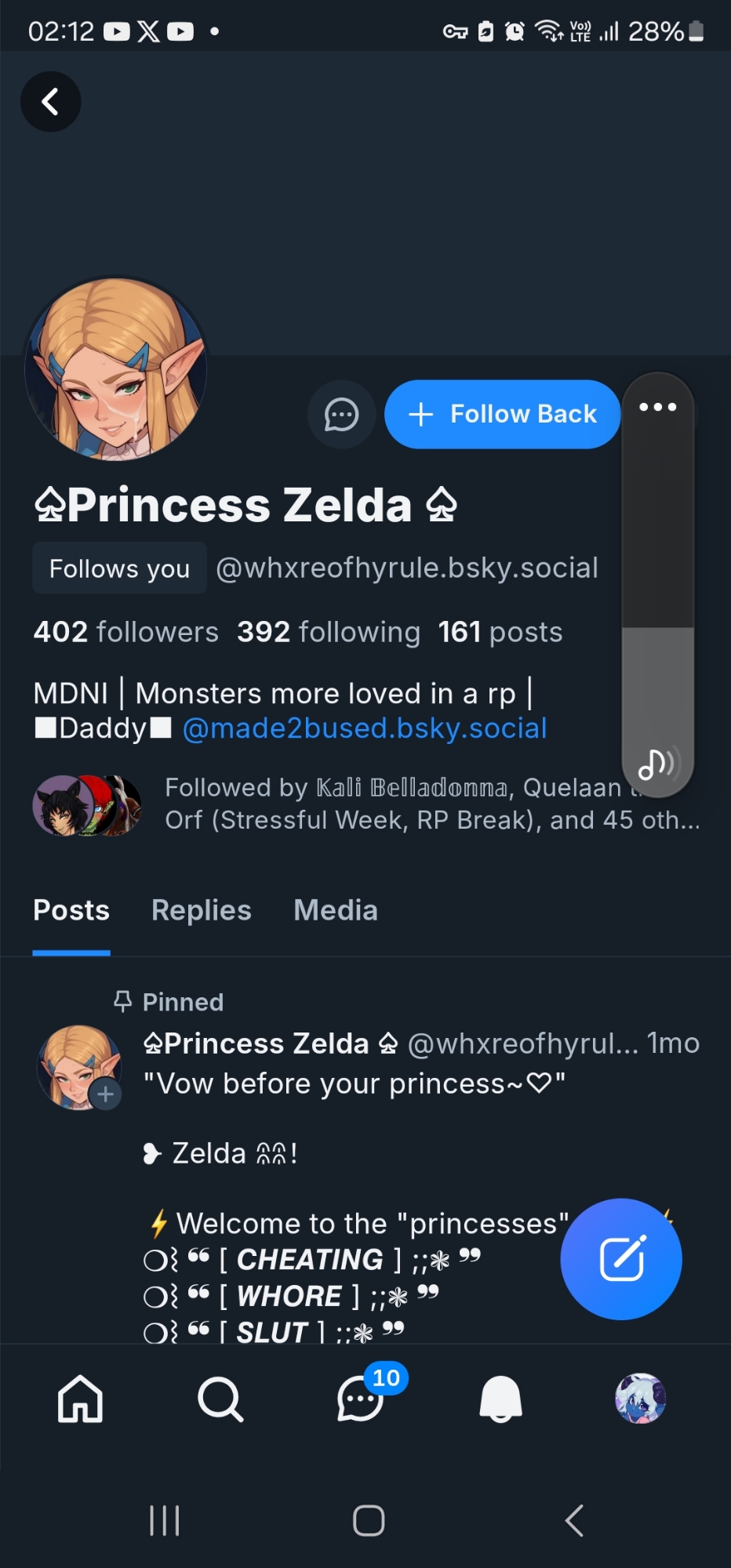This screenshot has height=1568, width=731.
Task: Open chats with 10 unread badge
Action: [x=361, y=1399]
